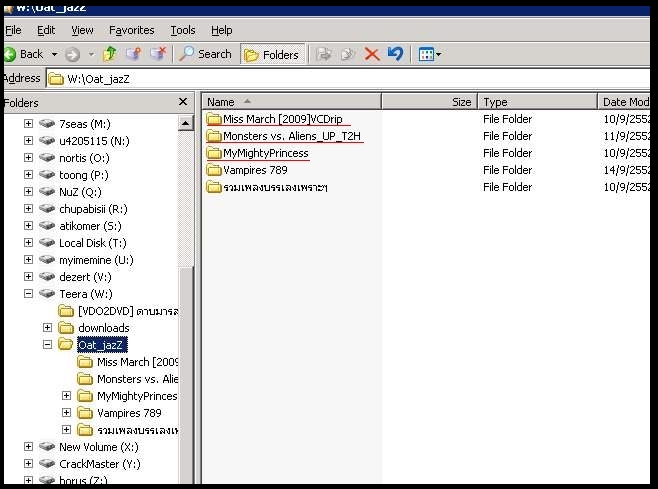The width and height of the screenshot is (658, 489).
Task: Expand the u4205115 (N:) drive node
Action: 28,140
